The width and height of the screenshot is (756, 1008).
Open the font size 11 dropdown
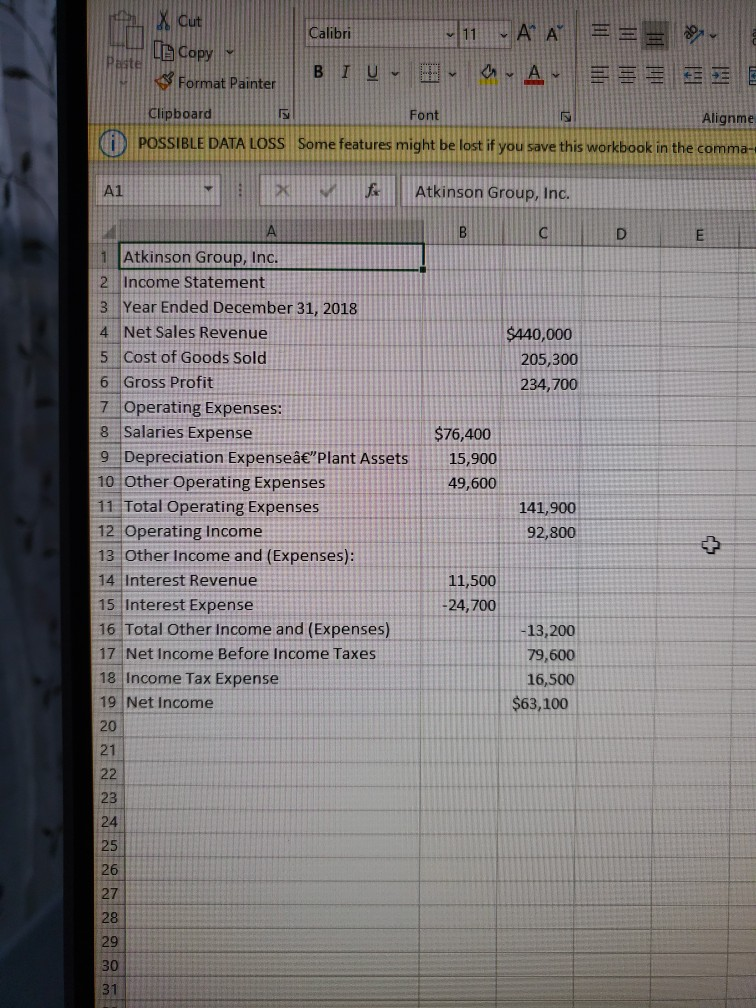click(504, 34)
